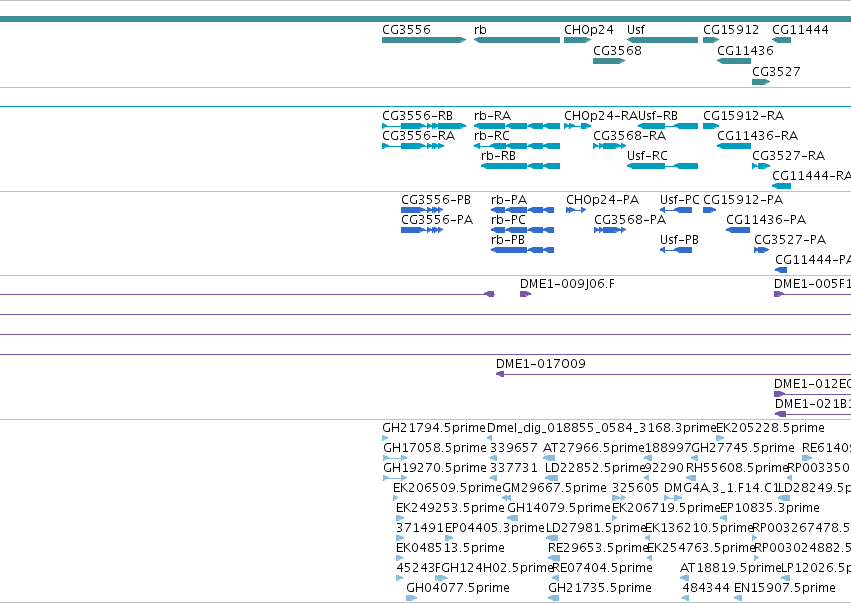Image resolution: width=851 pixels, height=603 pixels.
Task: Click the EK206509.5prime EST label
Action: (447, 488)
